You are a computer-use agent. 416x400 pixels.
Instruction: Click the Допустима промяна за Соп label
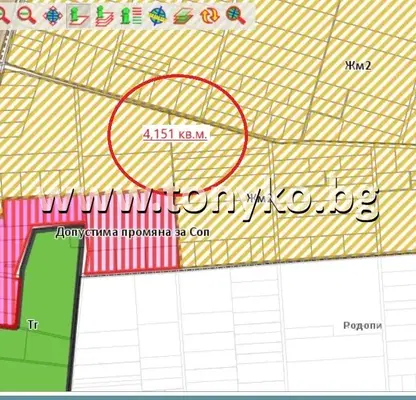tap(133, 232)
